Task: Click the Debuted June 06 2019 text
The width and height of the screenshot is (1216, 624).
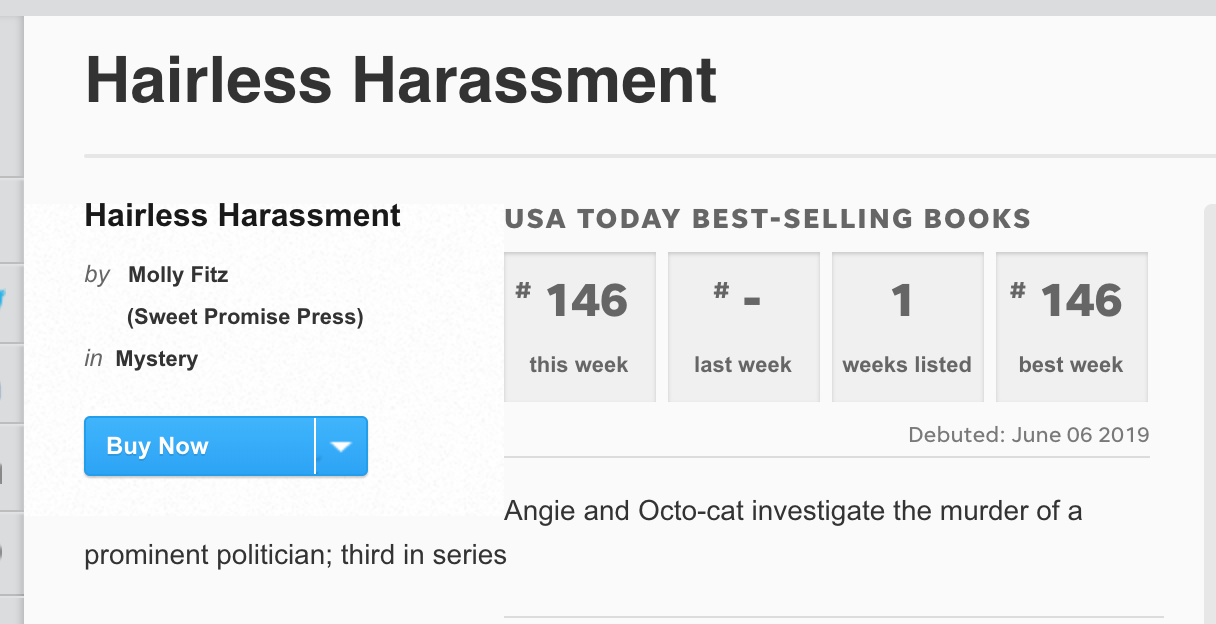Action: 1029,435
